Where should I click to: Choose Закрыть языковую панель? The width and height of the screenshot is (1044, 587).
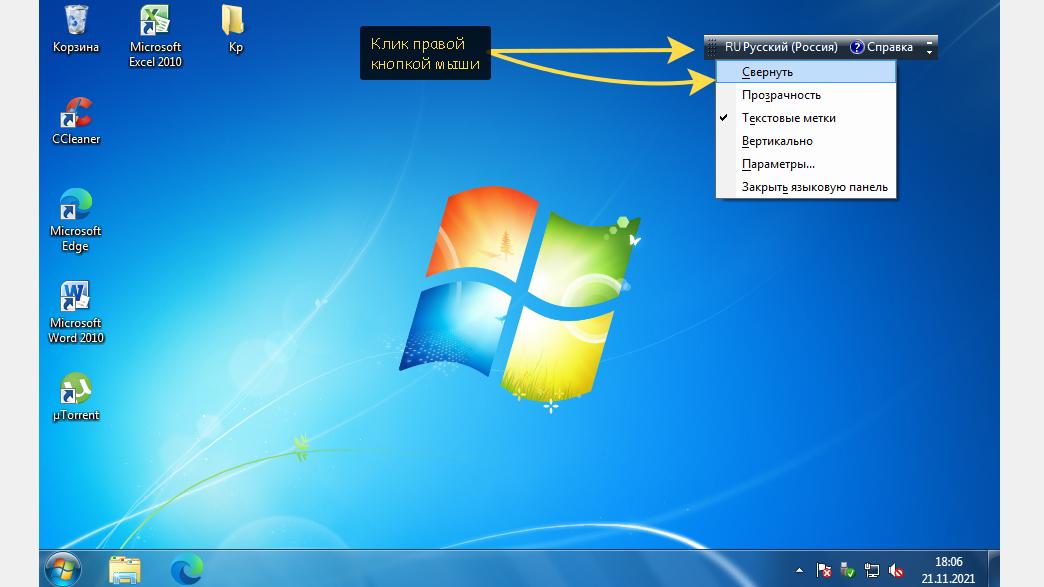[806, 187]
